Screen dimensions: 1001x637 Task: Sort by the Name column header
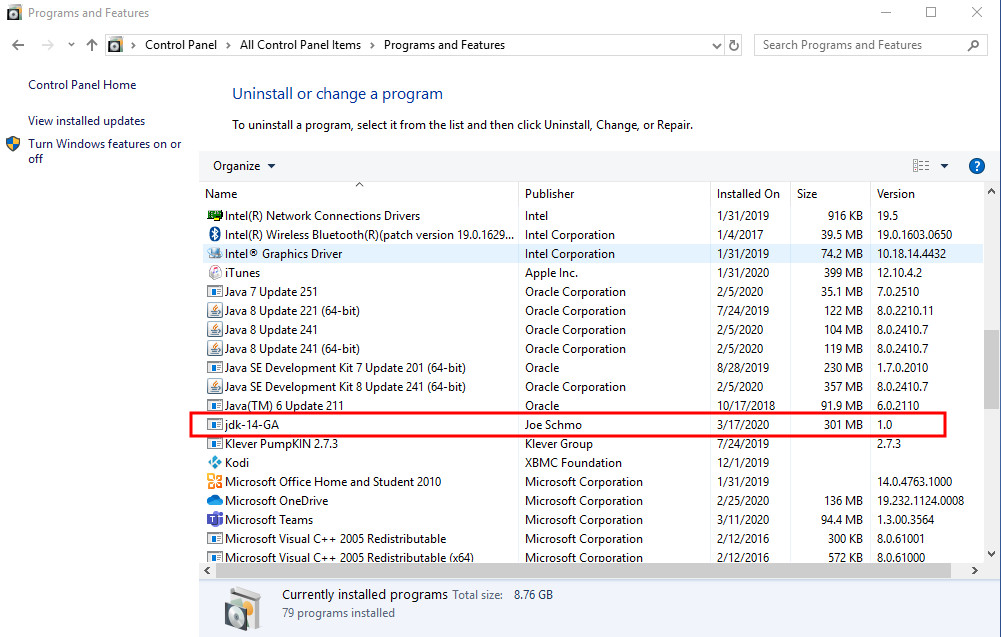click(361, 193)
